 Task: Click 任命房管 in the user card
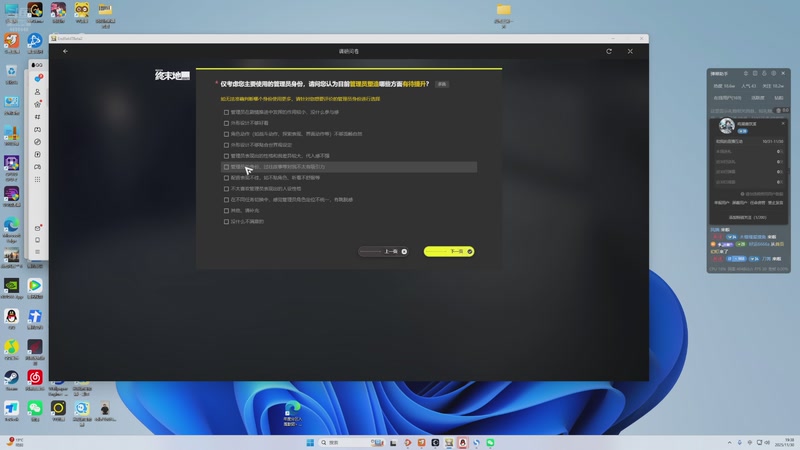(758, 203)
